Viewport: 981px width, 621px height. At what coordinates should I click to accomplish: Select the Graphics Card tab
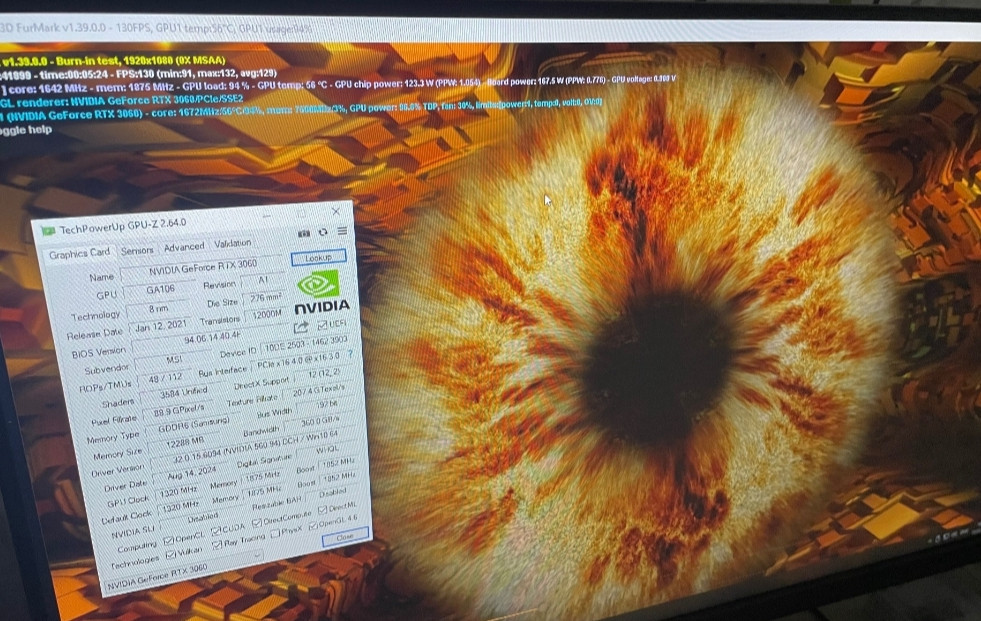80,254
